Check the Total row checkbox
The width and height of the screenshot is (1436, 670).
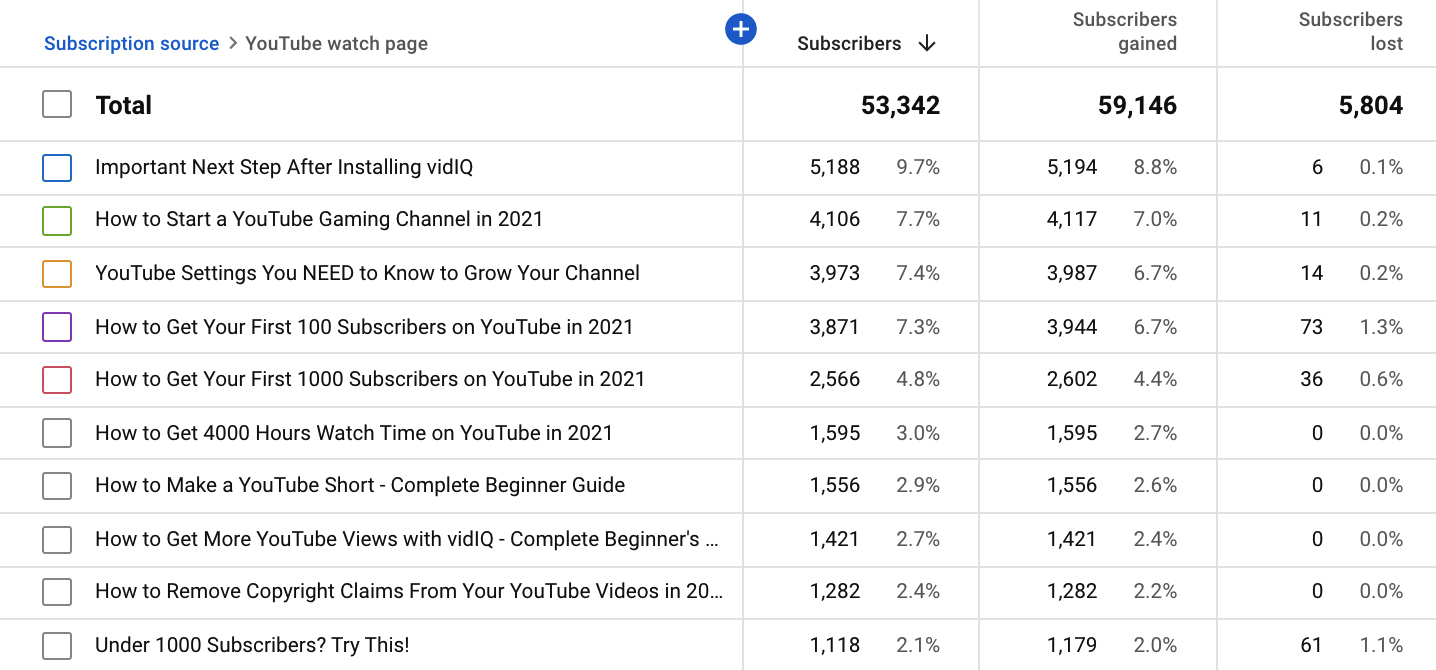[57, 103]
